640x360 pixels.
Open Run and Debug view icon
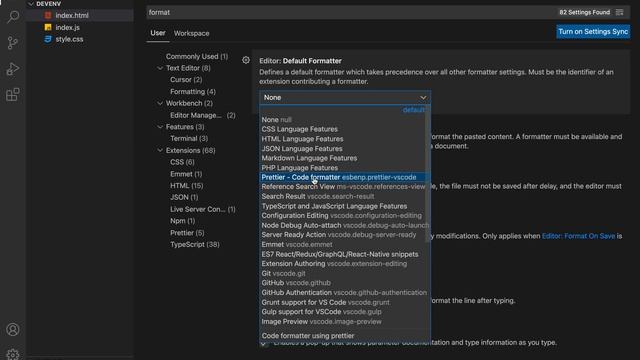(13, 69)
